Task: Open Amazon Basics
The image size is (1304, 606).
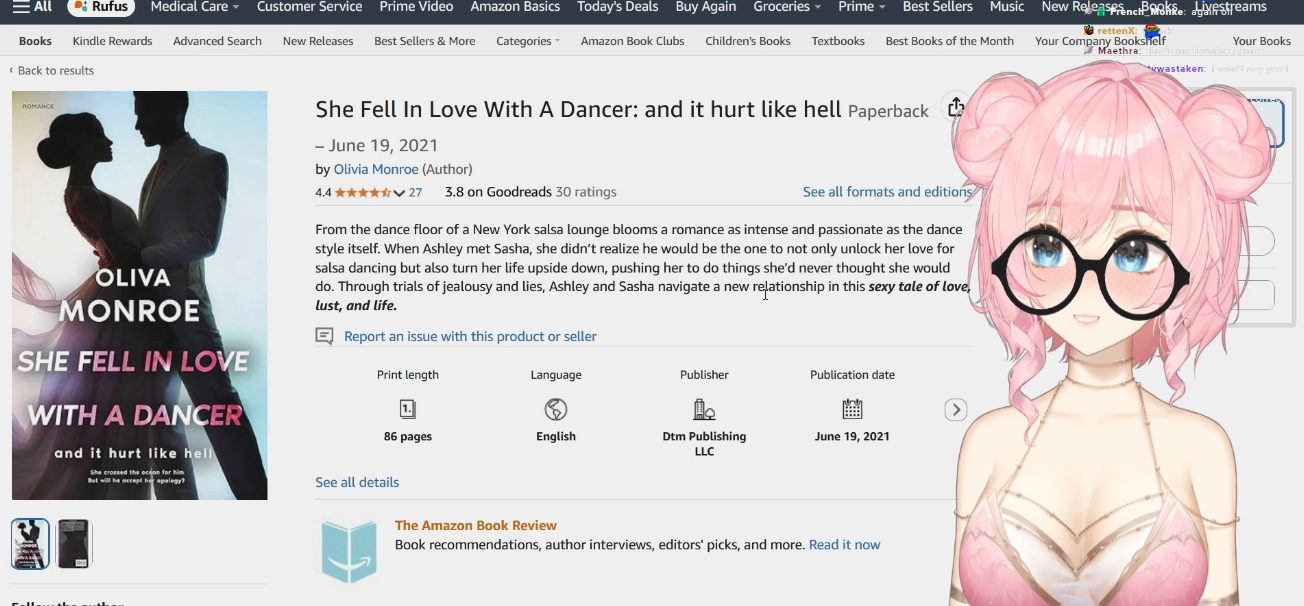Action: [515, 7]
